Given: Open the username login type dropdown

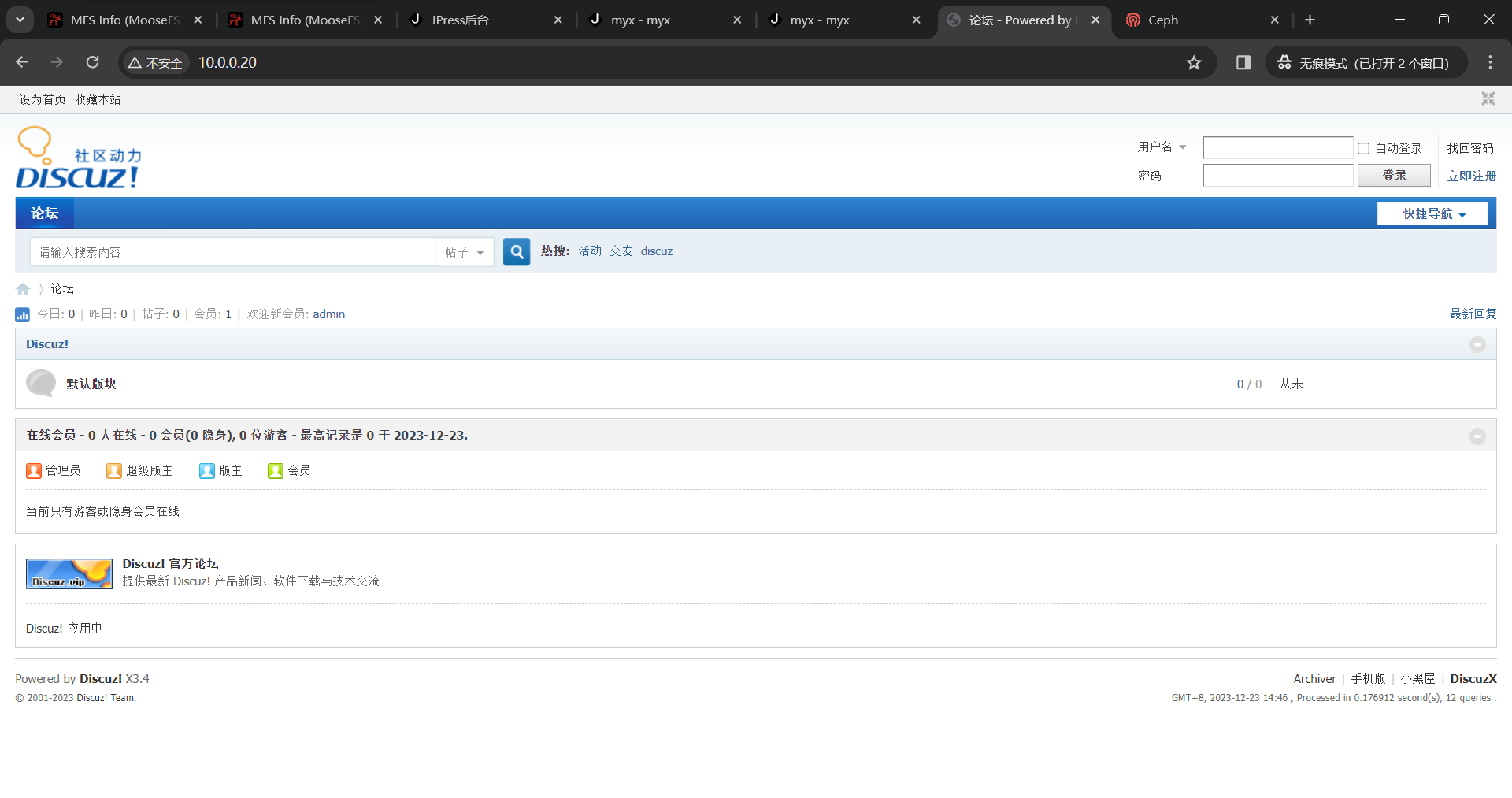Looking at the screenshot, I should (1162, 147).
